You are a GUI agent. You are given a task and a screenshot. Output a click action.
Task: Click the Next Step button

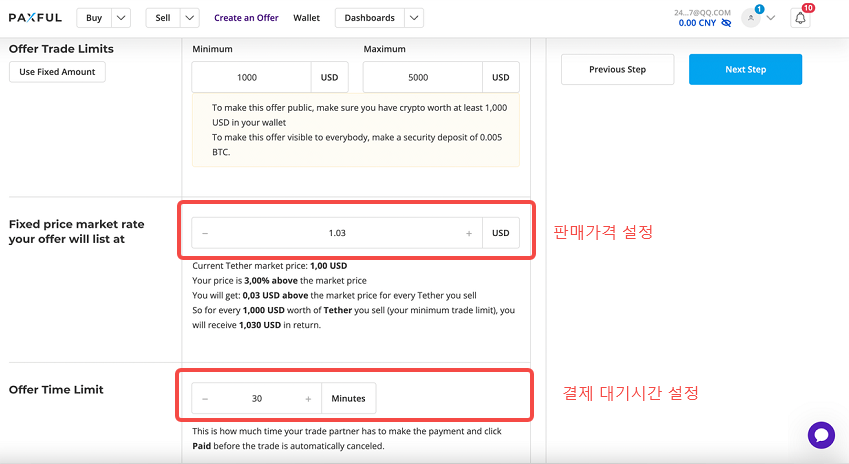click(x=745, y=69)
